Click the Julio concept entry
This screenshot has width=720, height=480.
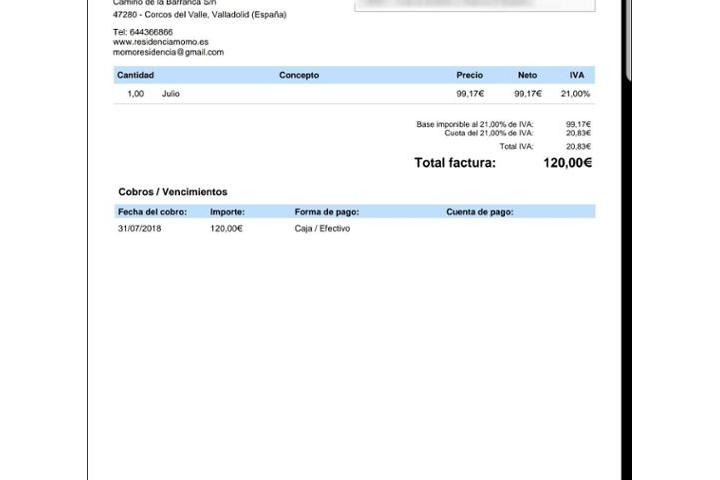pos(171,94)
